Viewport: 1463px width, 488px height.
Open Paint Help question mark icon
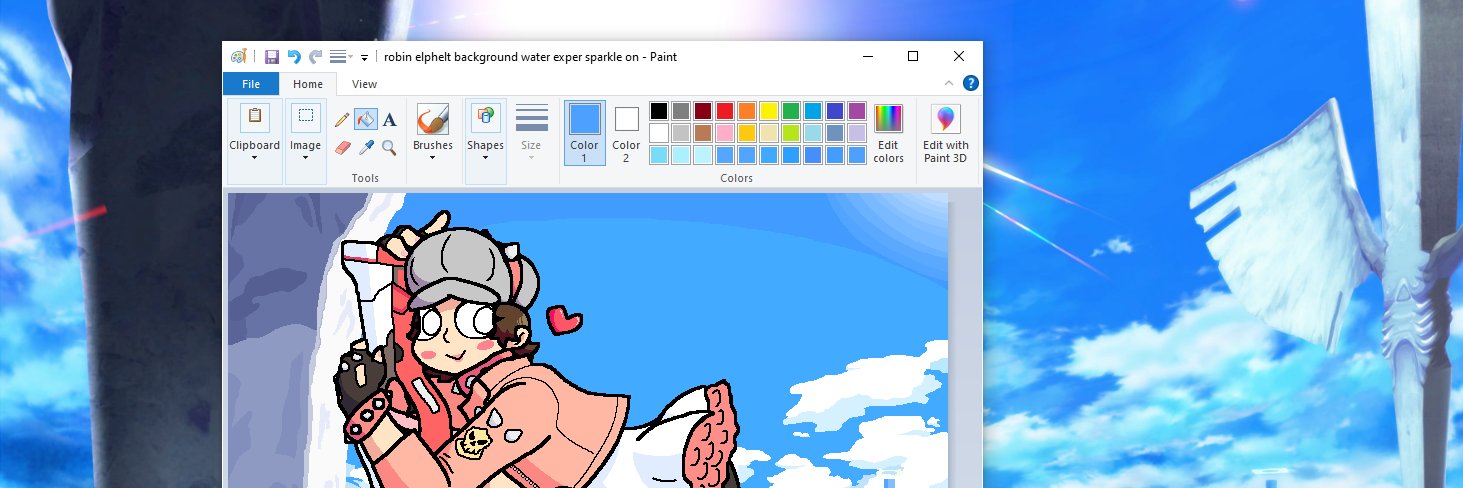click(x=970, y=84)
